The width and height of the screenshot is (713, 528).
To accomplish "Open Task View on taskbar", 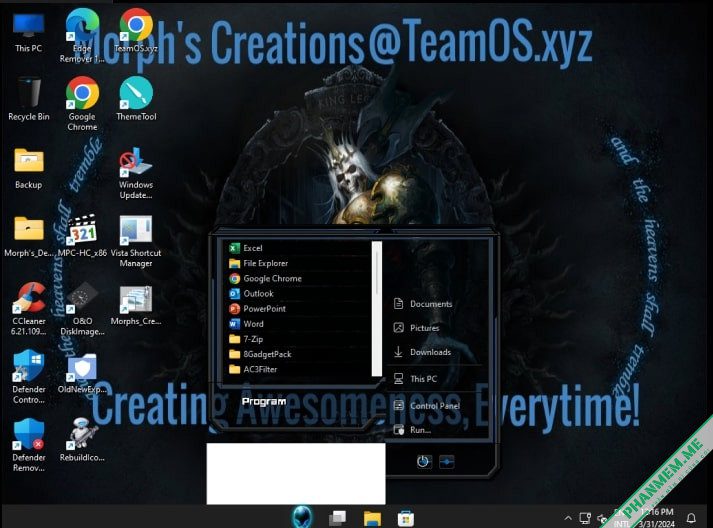I will [x=337, y=518].
